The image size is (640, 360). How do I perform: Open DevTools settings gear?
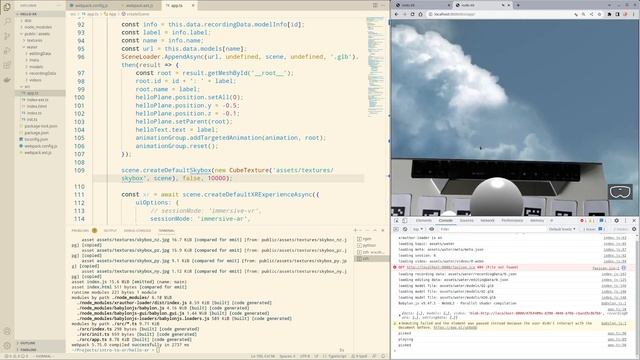616,220
